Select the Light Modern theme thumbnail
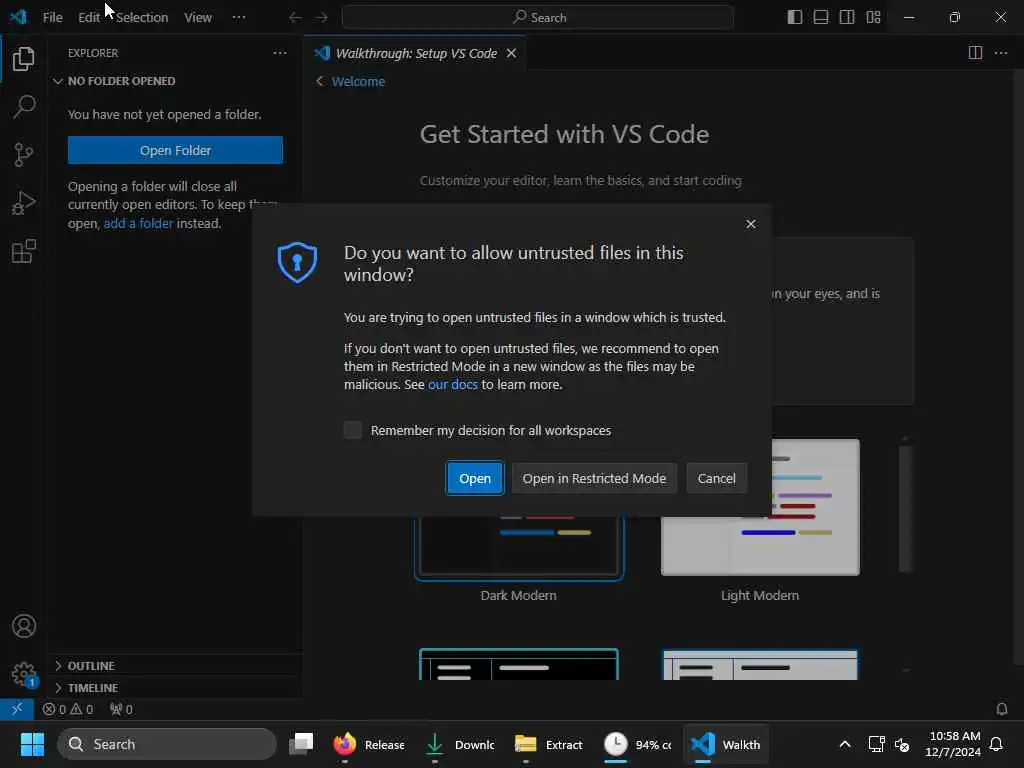Image resolution: width=1024 pixels, height=768 pixels. point(760,507)
